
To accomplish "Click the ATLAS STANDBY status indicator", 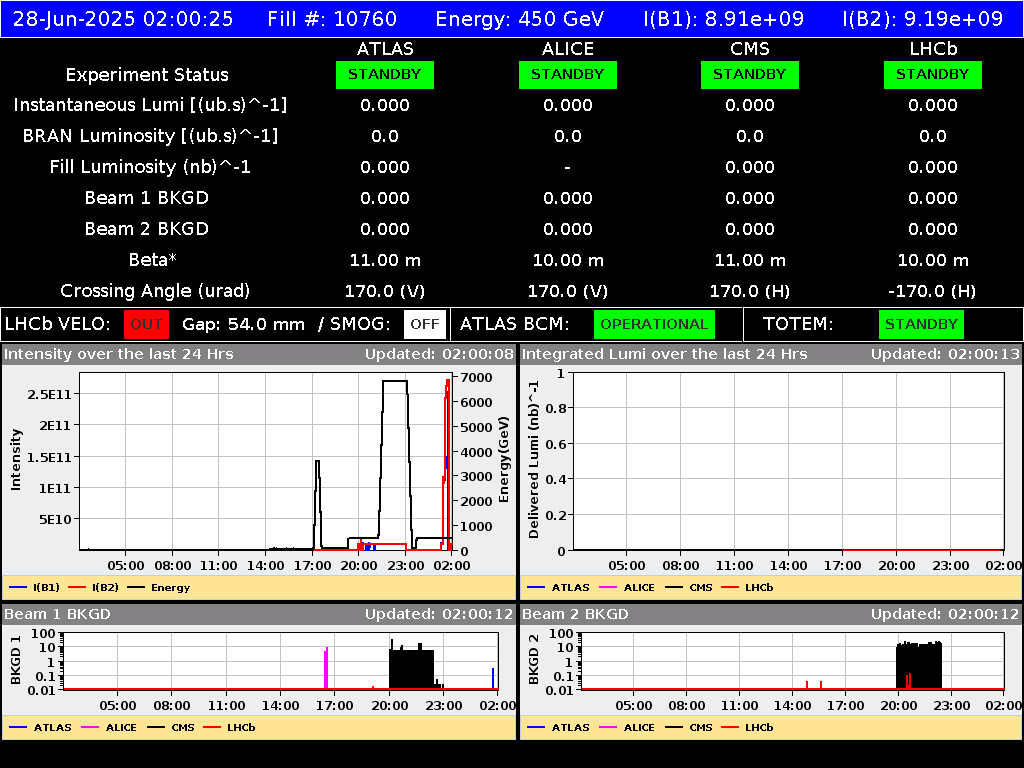I will point(385,75).
